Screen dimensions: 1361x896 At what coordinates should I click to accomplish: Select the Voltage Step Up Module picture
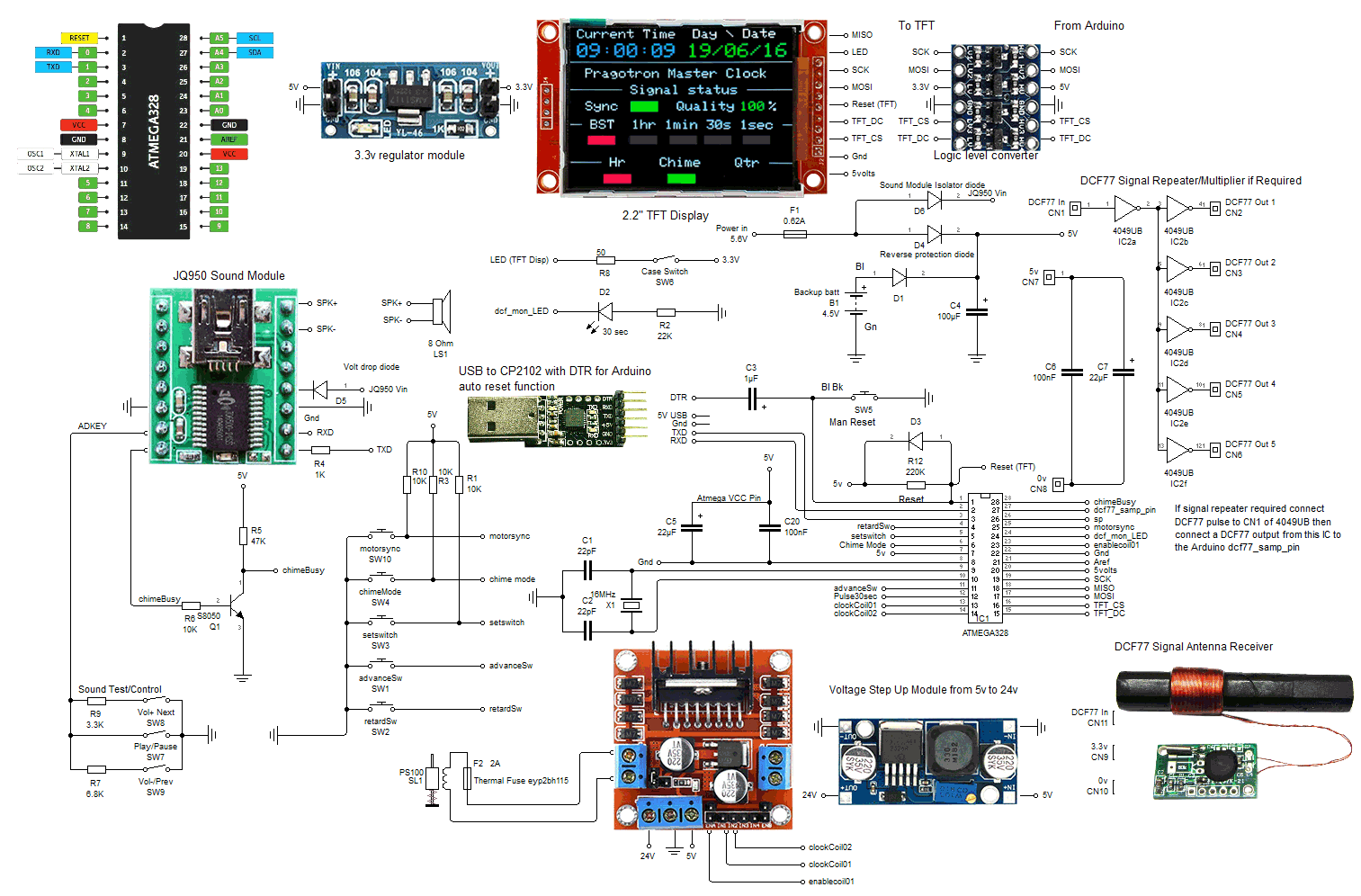(927, 760)
